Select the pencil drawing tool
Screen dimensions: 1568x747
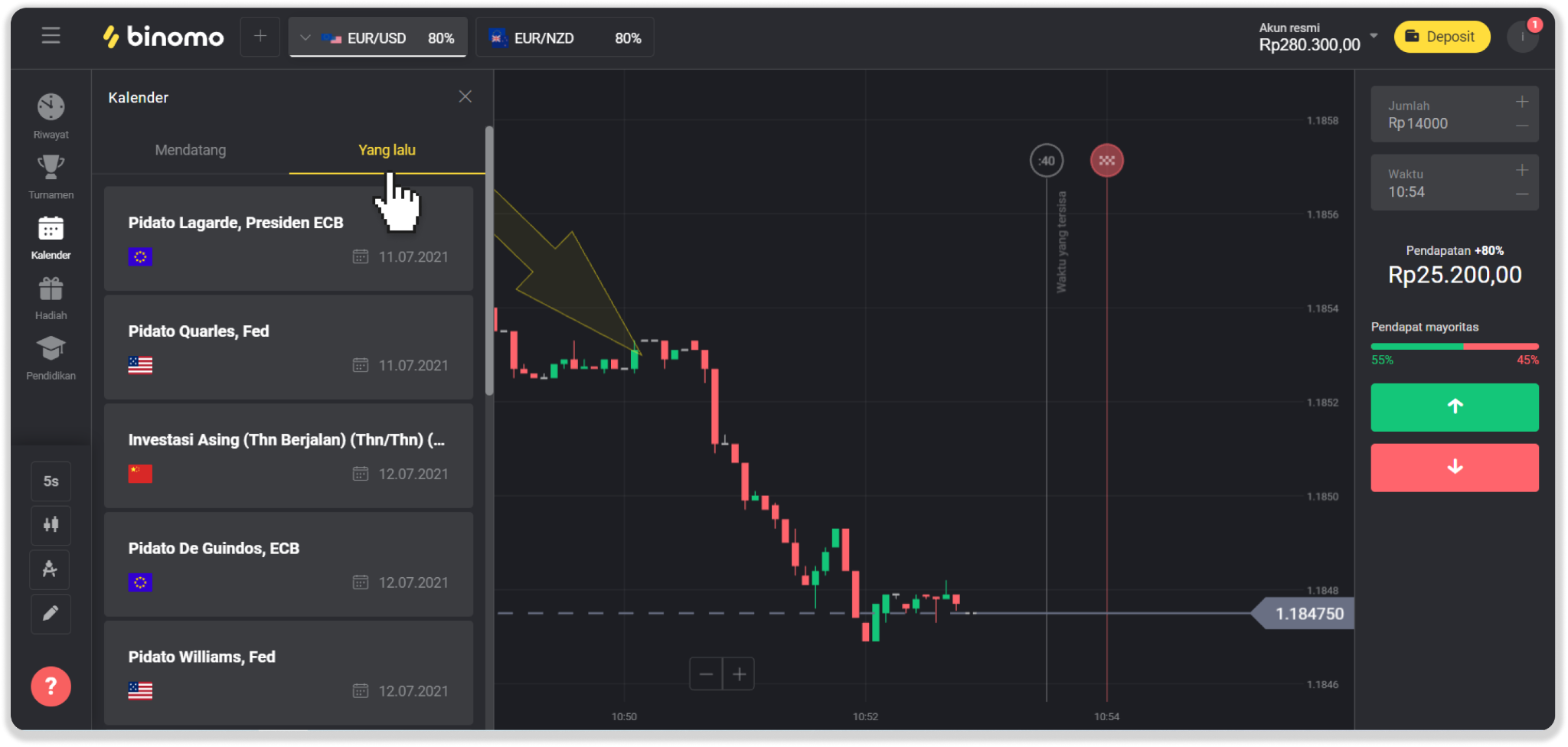click(x=51, y=614)
